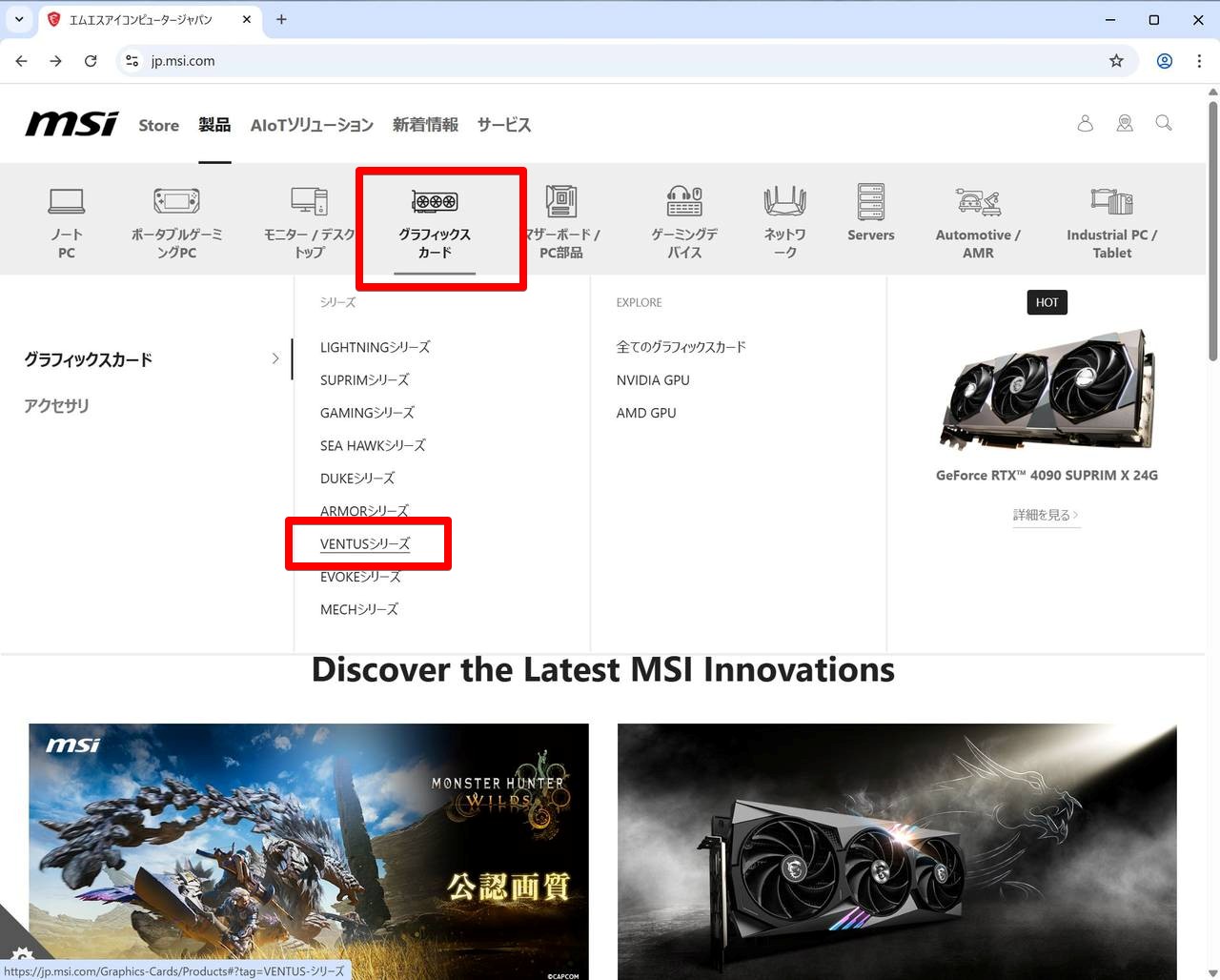Go forward in browser history
Screen dimensions: 1220x980
pos(56,61)
